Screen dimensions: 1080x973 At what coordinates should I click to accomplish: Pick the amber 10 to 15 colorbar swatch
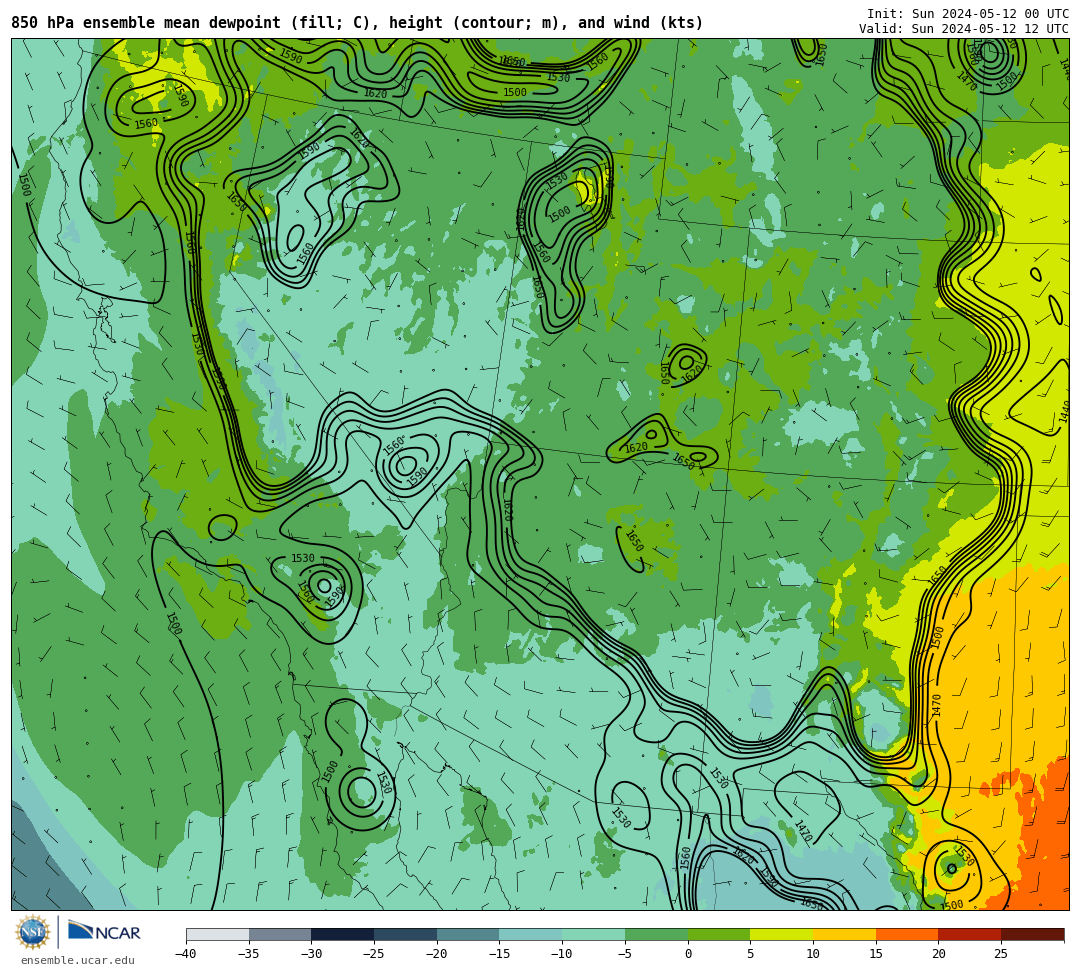[844, 934]
